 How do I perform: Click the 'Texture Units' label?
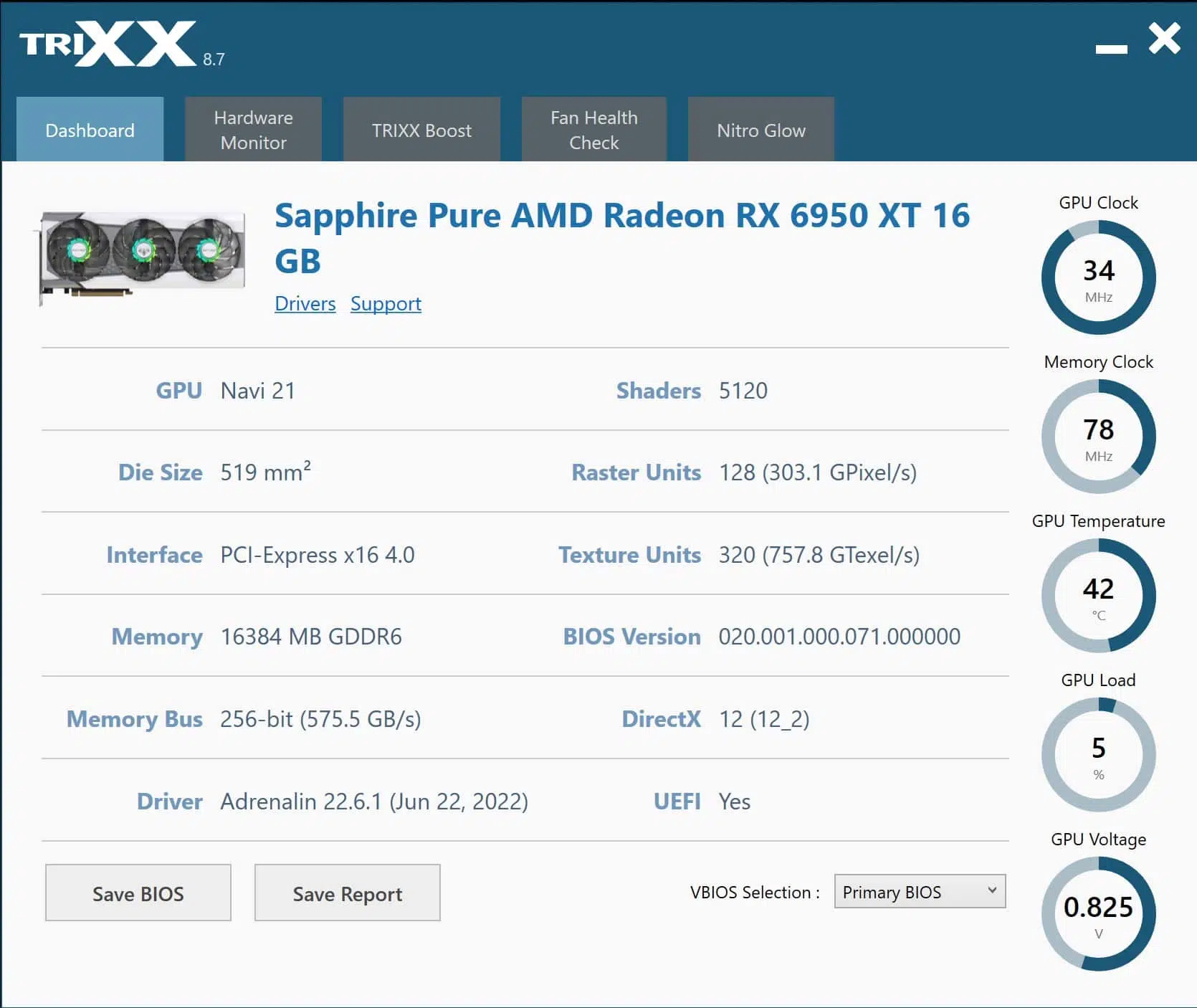coord(629,555)
